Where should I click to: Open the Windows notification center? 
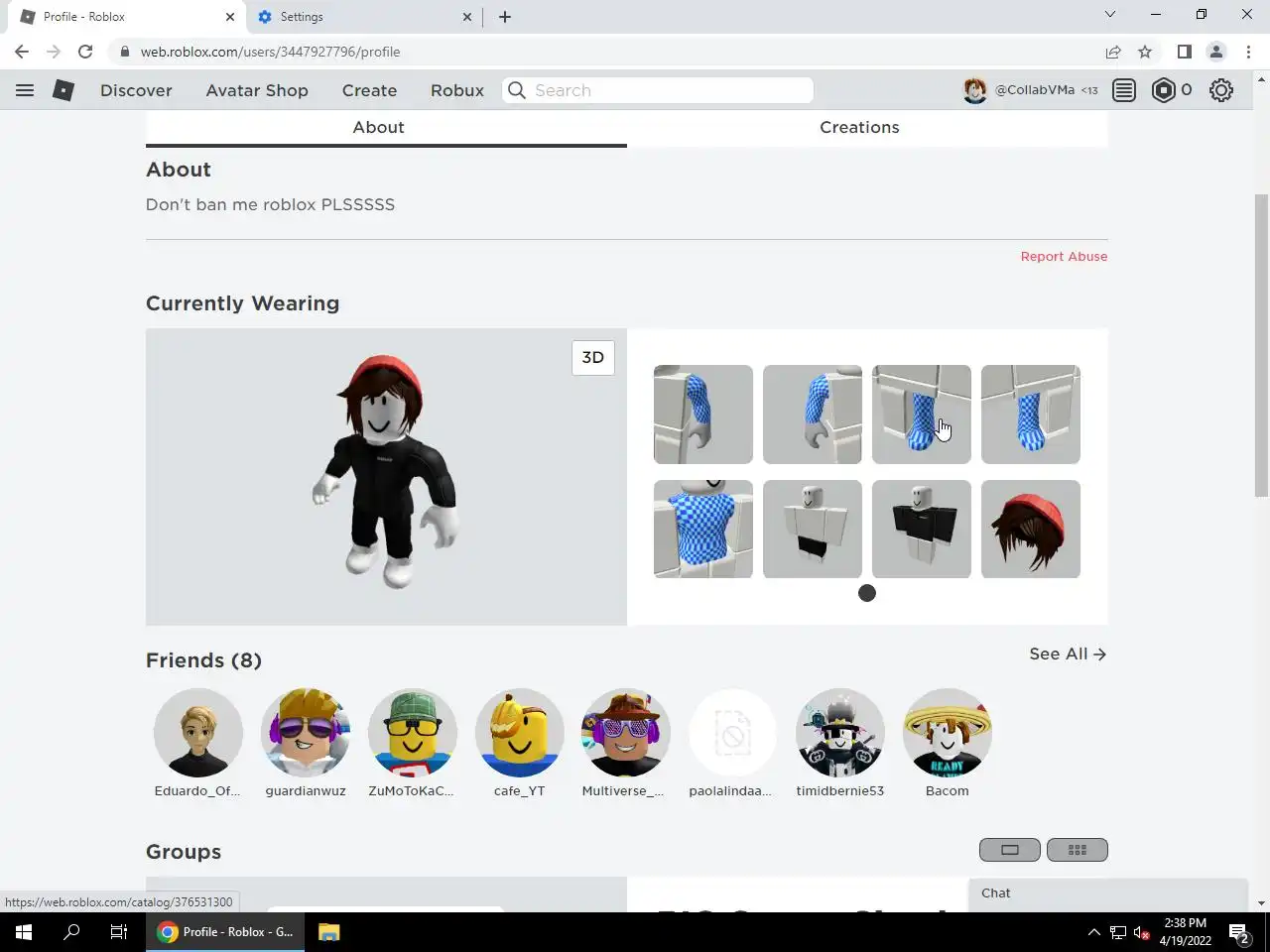1238,932
